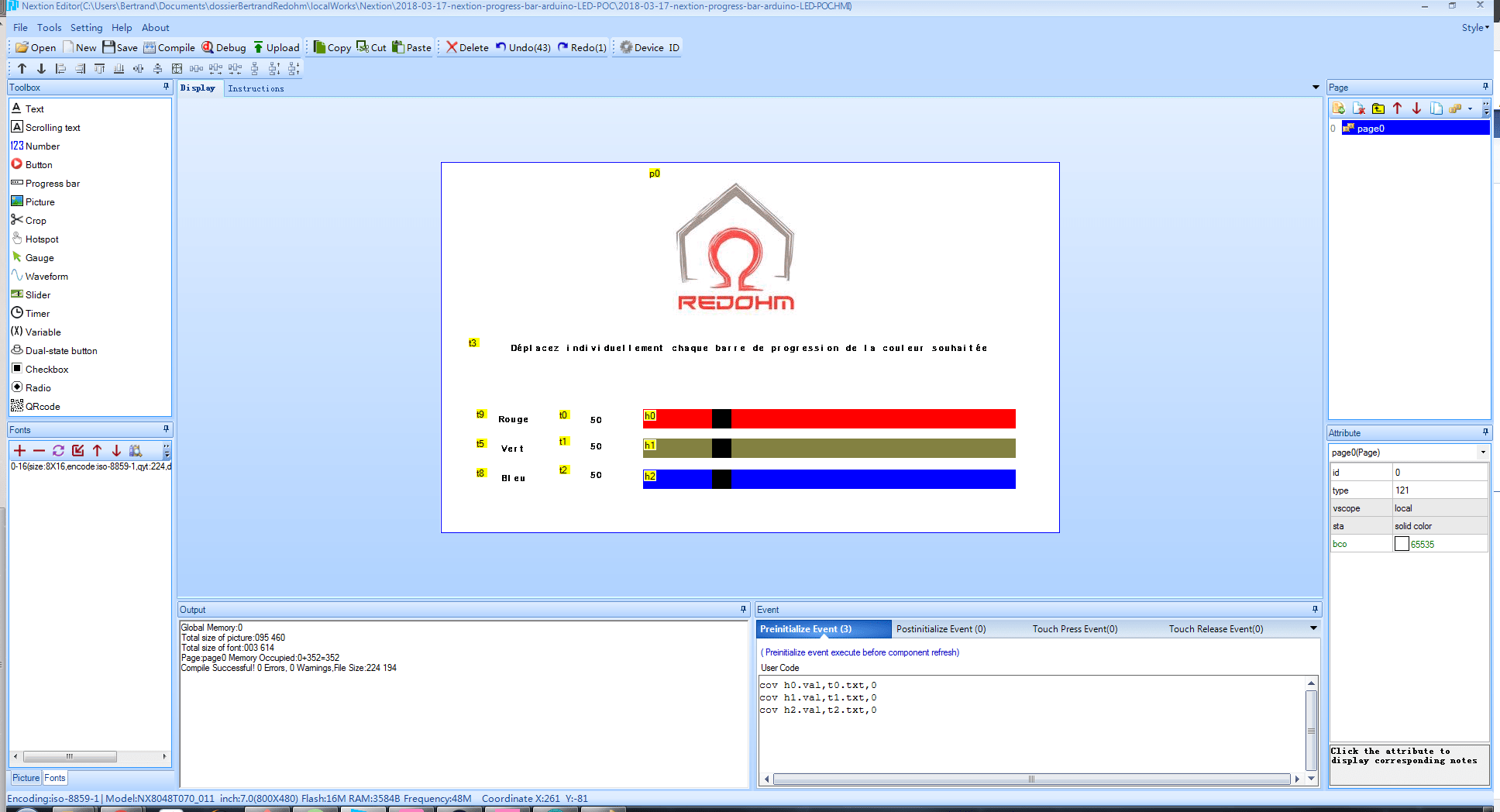The height and width of the screenshot is (812, 1500).
Task: Open the page0(Page) component selector dropdown
Action: pos(1483,452)
